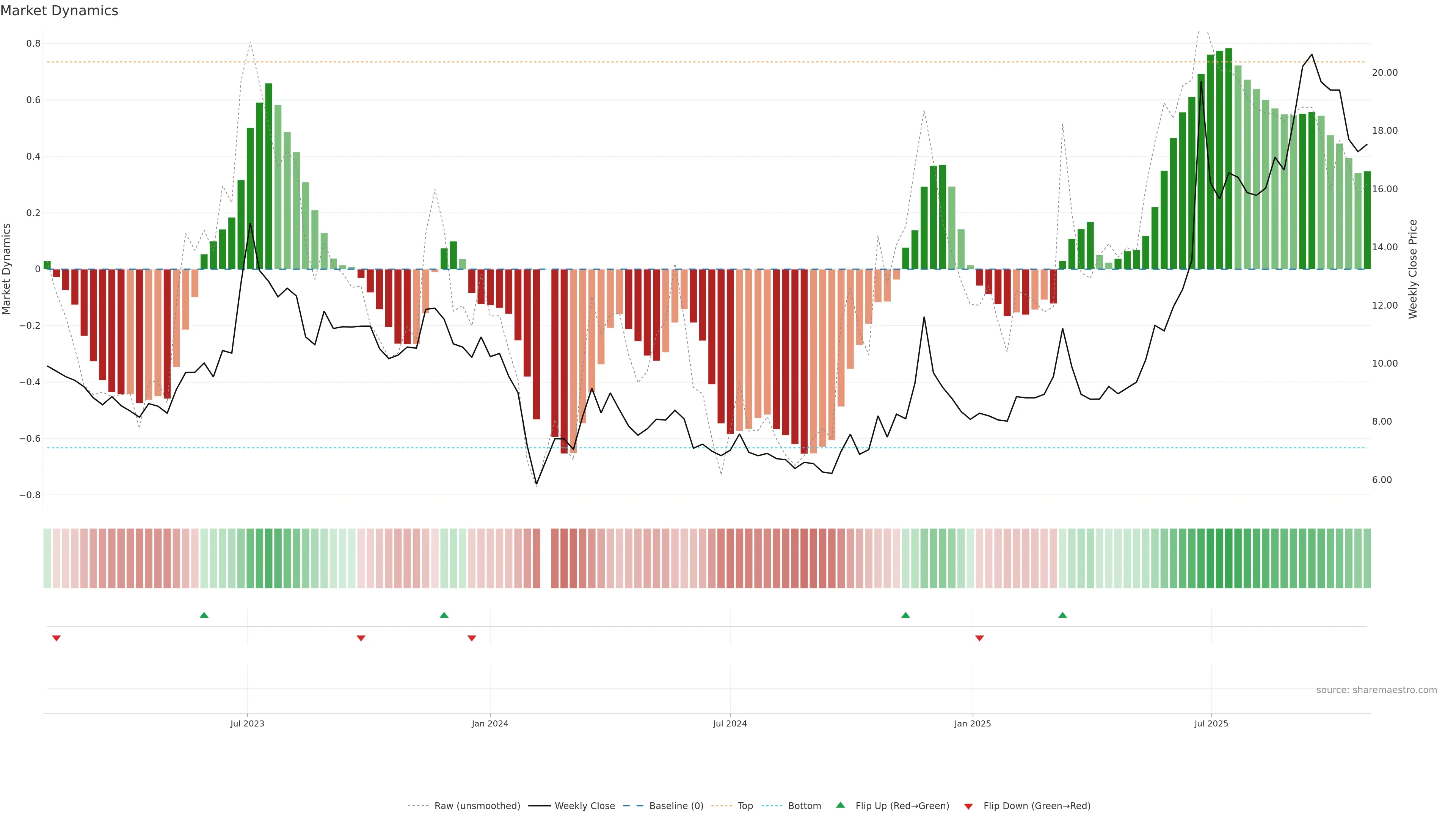Click the 20.00 price axis tick label
Viewport: 1456px width, 819px height.
click(x=1384, y=72)
